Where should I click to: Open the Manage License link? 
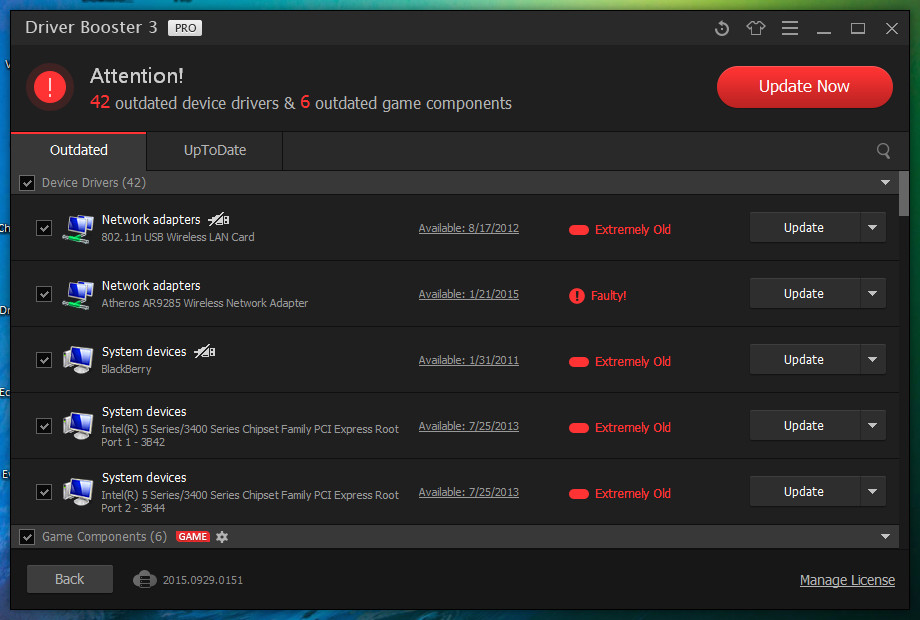847,580
